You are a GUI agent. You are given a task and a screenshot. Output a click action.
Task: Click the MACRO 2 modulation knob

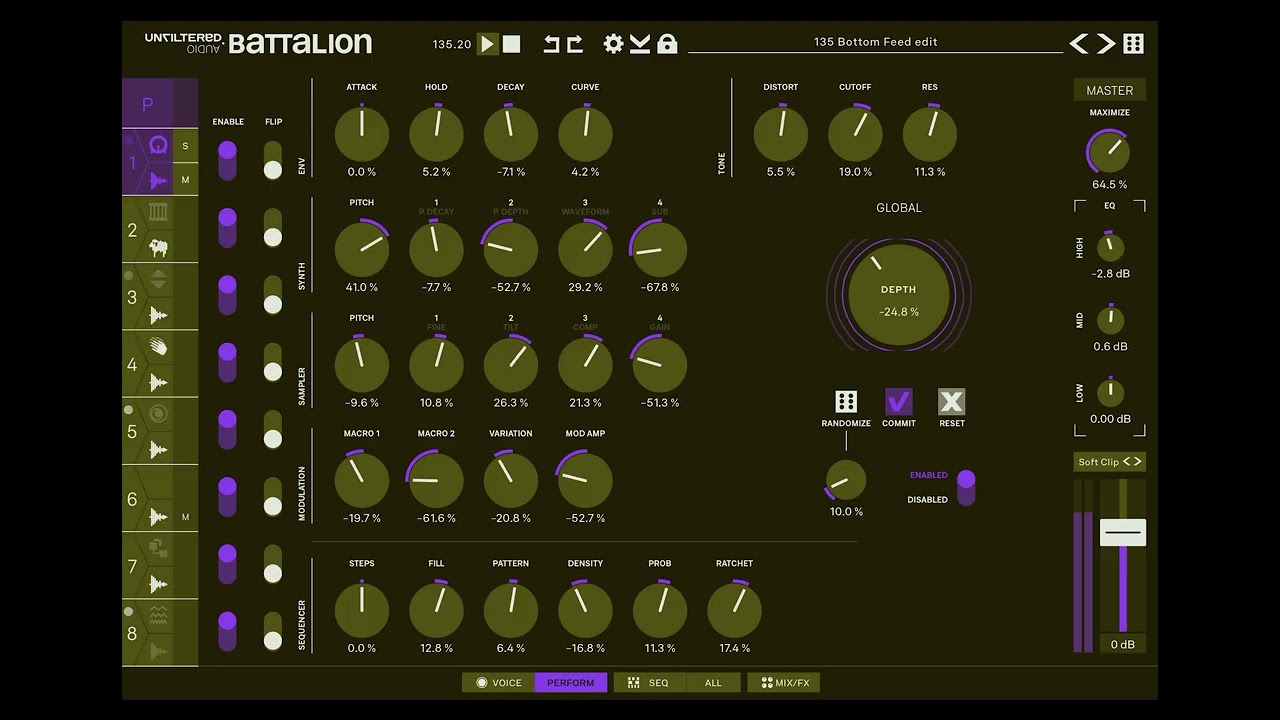pos(436,480)
